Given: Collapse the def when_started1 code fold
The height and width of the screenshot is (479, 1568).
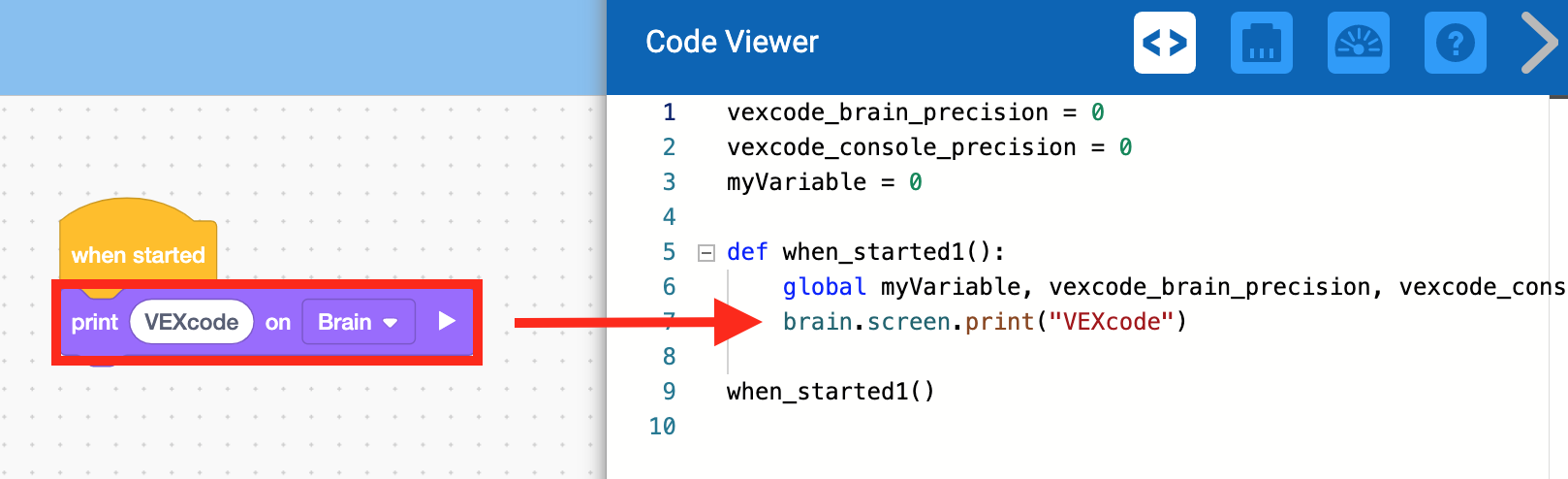Looking at the screenshot, I should click(706, 253).
